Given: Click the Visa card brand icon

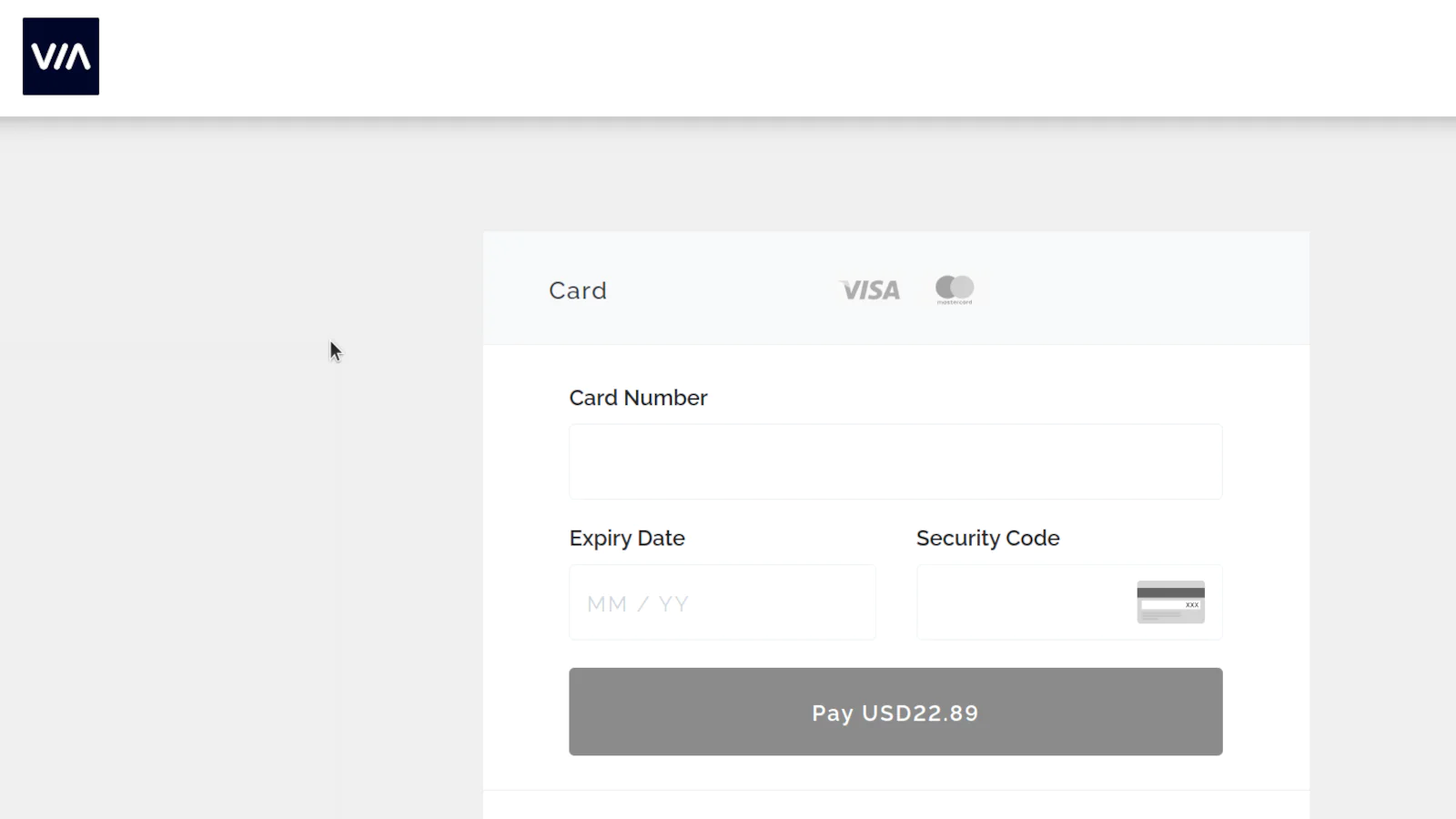Looking at the screenshot, I should (x=869, y=290).
